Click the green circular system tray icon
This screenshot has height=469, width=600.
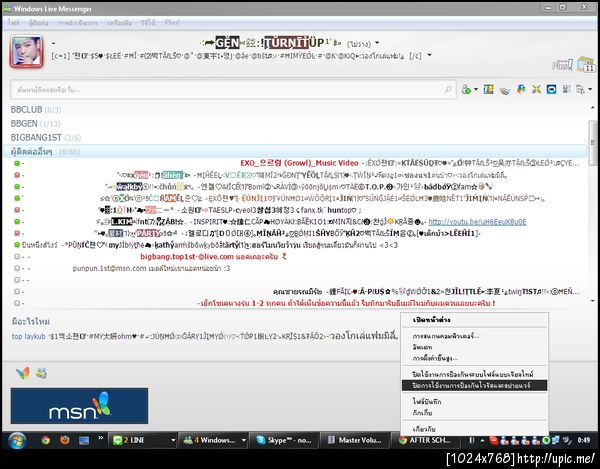click(x=546, y=441)
